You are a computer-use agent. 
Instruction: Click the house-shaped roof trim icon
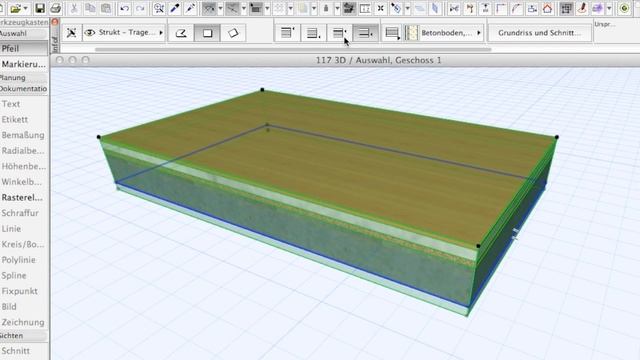548,8
